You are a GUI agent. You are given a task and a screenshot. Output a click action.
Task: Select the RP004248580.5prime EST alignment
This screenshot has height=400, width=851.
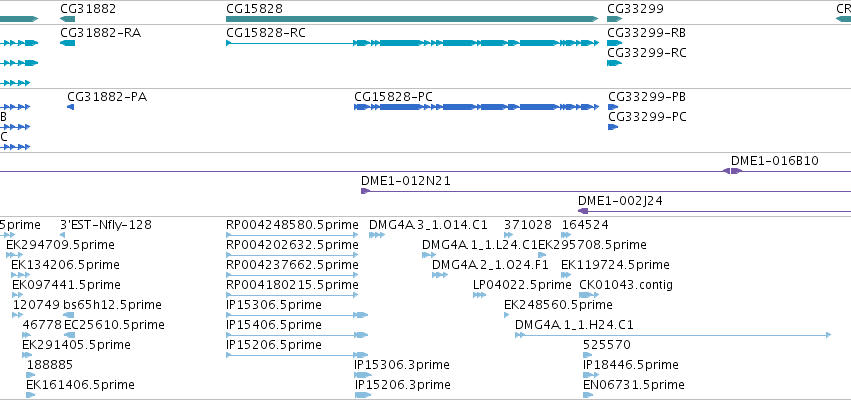[292, 235]
